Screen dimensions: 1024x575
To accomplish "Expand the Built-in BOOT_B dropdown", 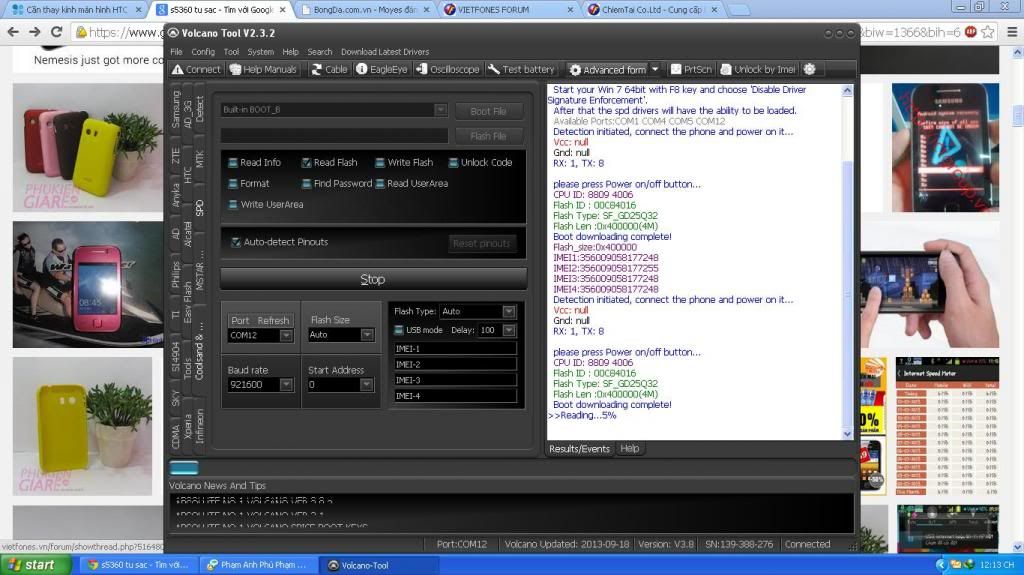I will (441, 110).
